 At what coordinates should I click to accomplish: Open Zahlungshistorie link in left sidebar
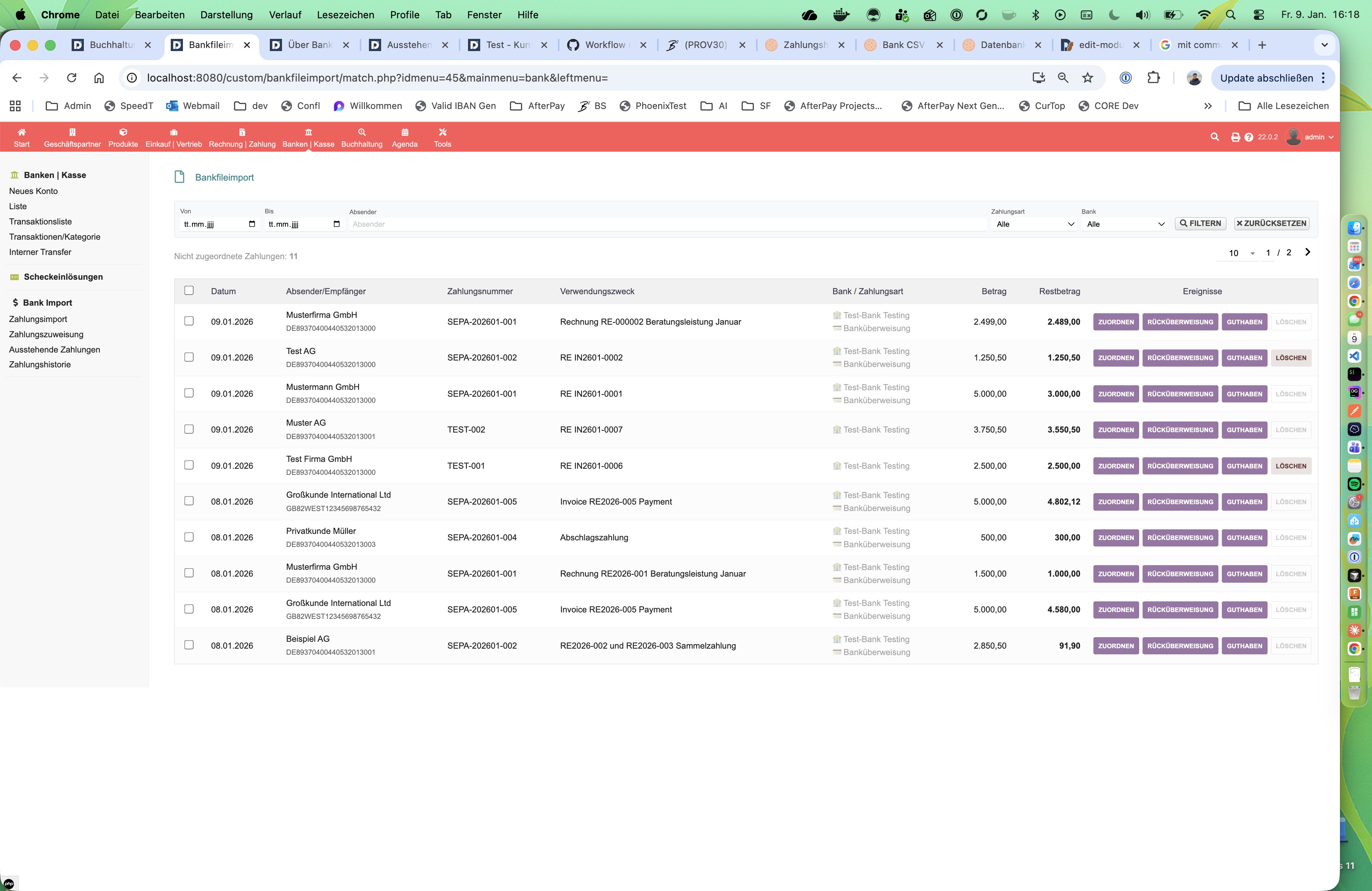tap(40, 365)
